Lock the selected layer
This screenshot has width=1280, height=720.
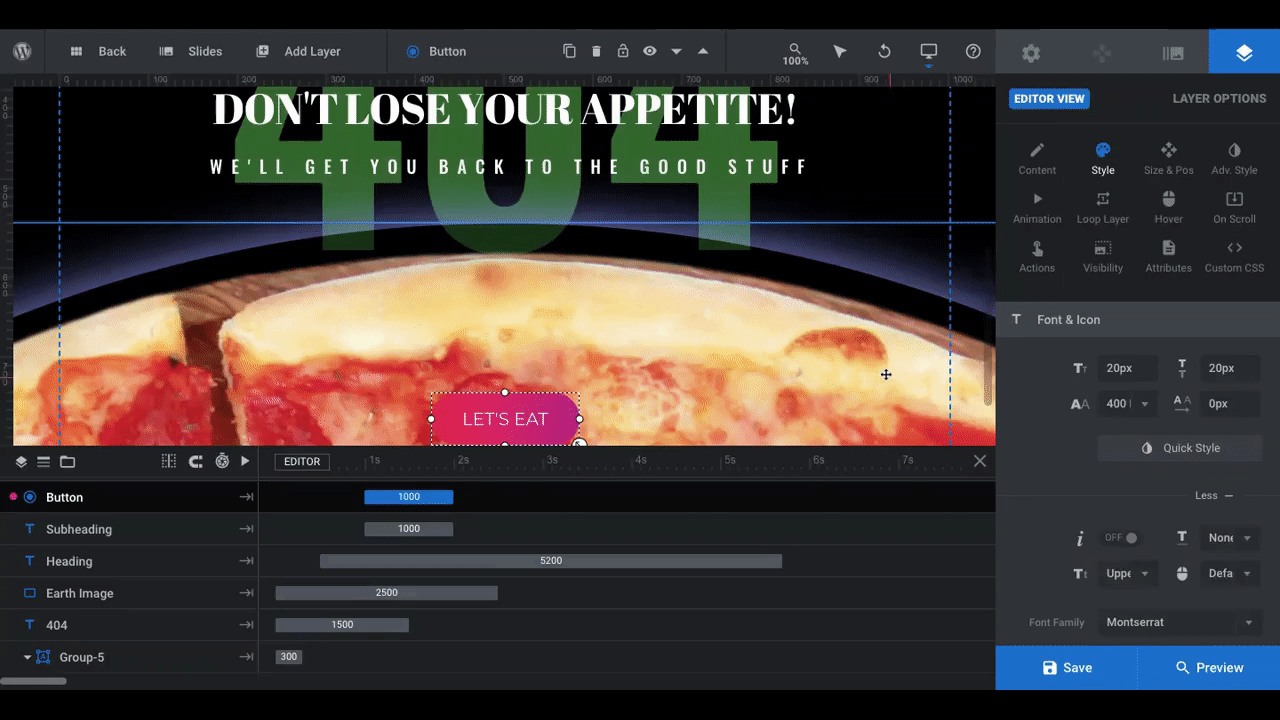point(623,51)
